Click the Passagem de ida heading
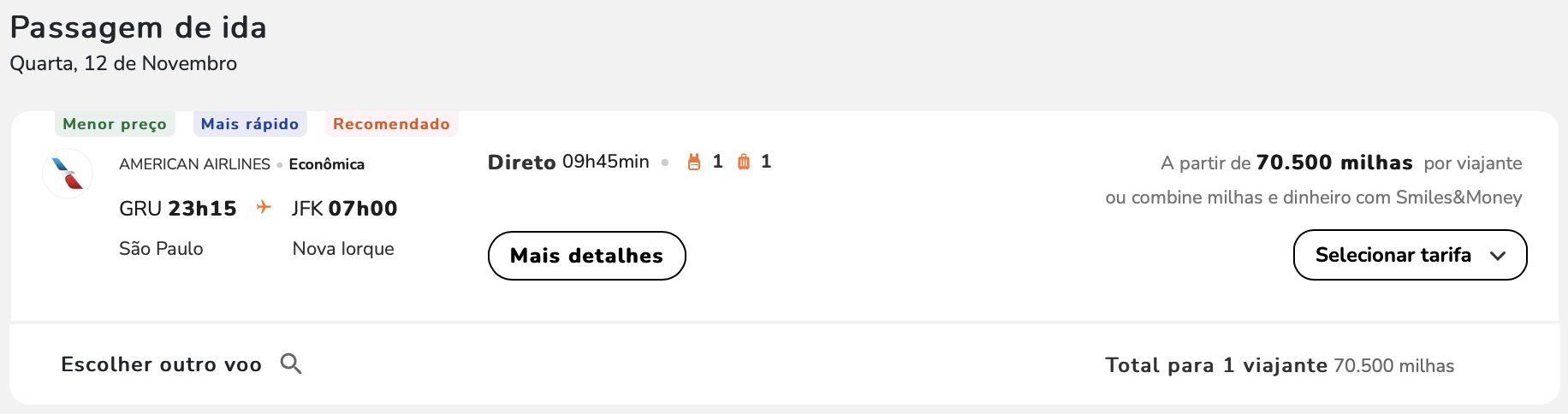Viewport: 1568px width, 414px height. (138, 28)
